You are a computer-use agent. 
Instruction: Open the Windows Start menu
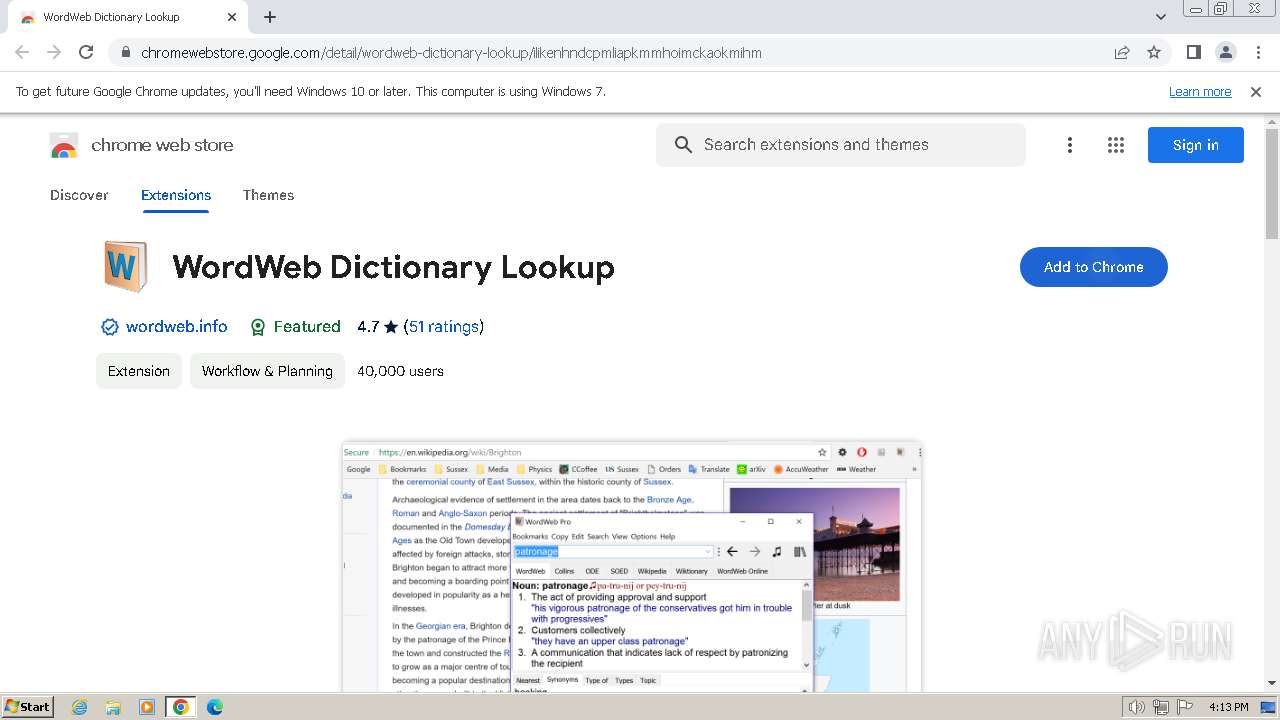tap(28, 707)
